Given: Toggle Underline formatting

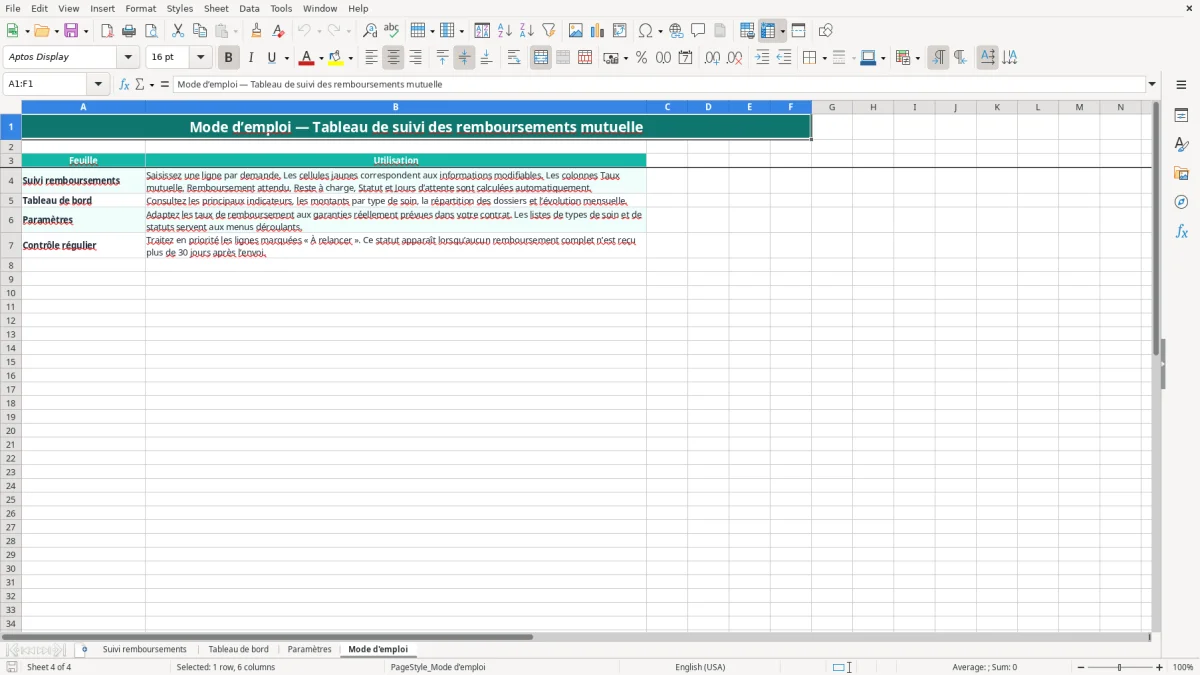Looking at the screenshot, I should click(x=271, y=58).
